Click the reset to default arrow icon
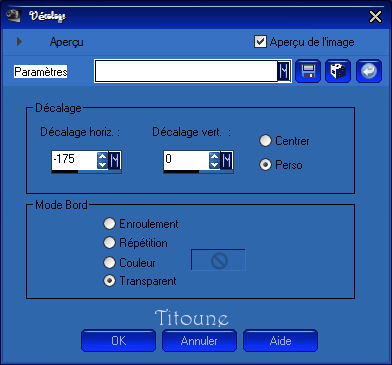Viewport: 392px width, 365px height. (369, 71)
